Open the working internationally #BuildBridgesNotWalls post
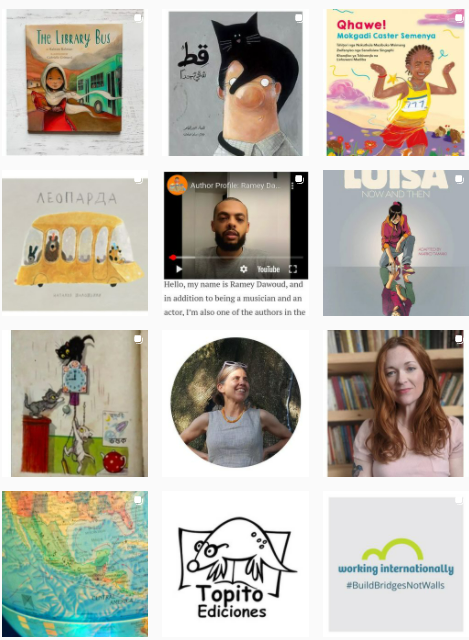This screenshot has width=469, height=640. (396, 564)
